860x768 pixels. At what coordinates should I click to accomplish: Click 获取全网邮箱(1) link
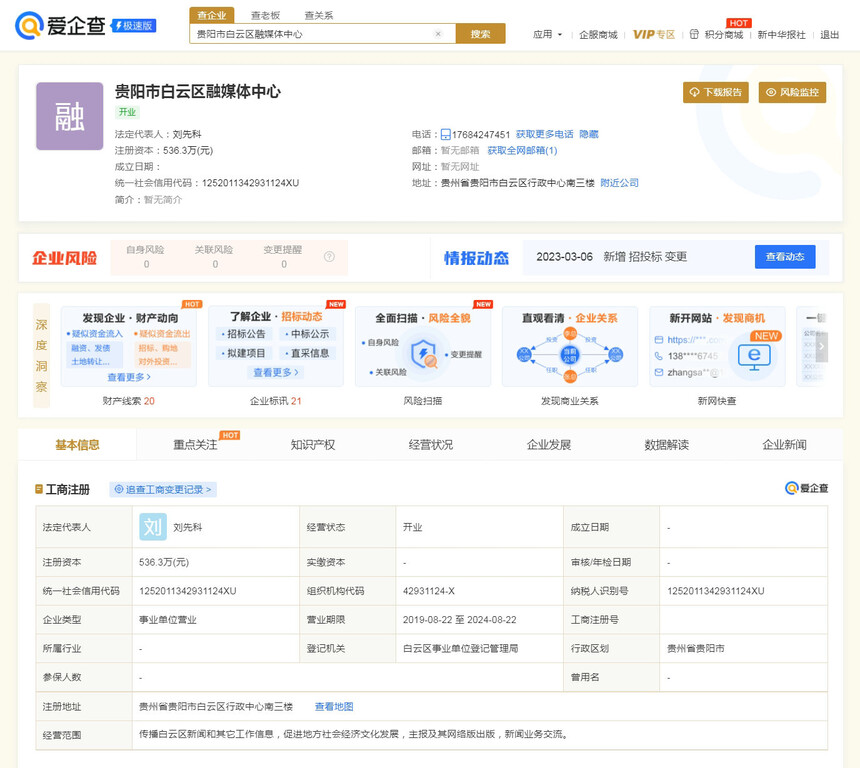tap(522, 150)
